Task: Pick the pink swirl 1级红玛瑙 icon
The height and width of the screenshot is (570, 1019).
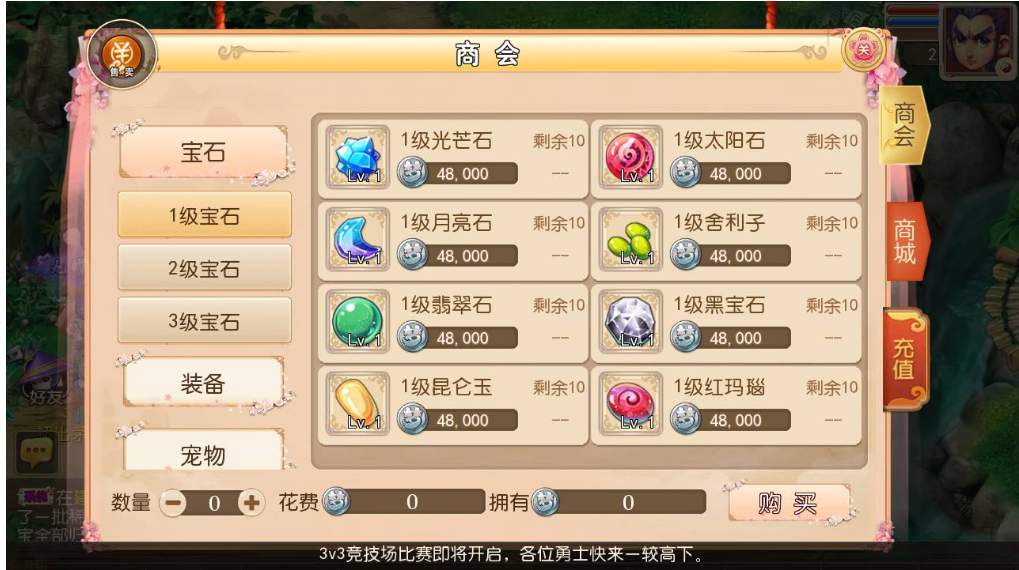Action: [x=630, y=404]
